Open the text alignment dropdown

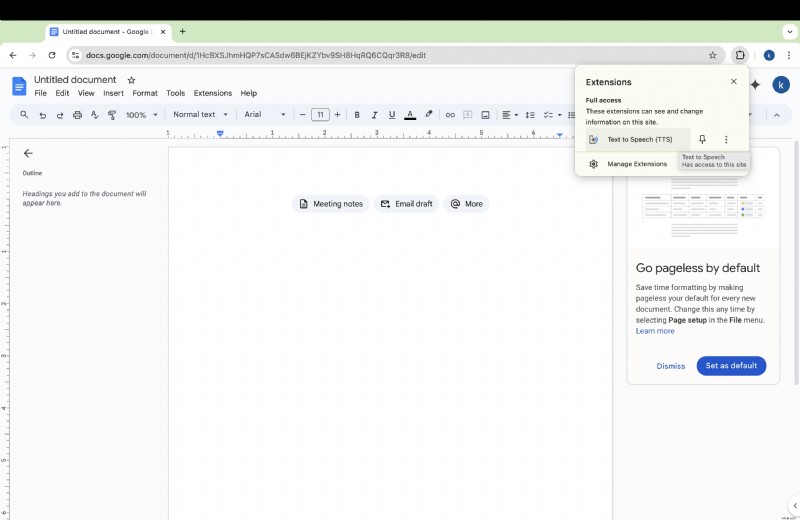(510, 115)
